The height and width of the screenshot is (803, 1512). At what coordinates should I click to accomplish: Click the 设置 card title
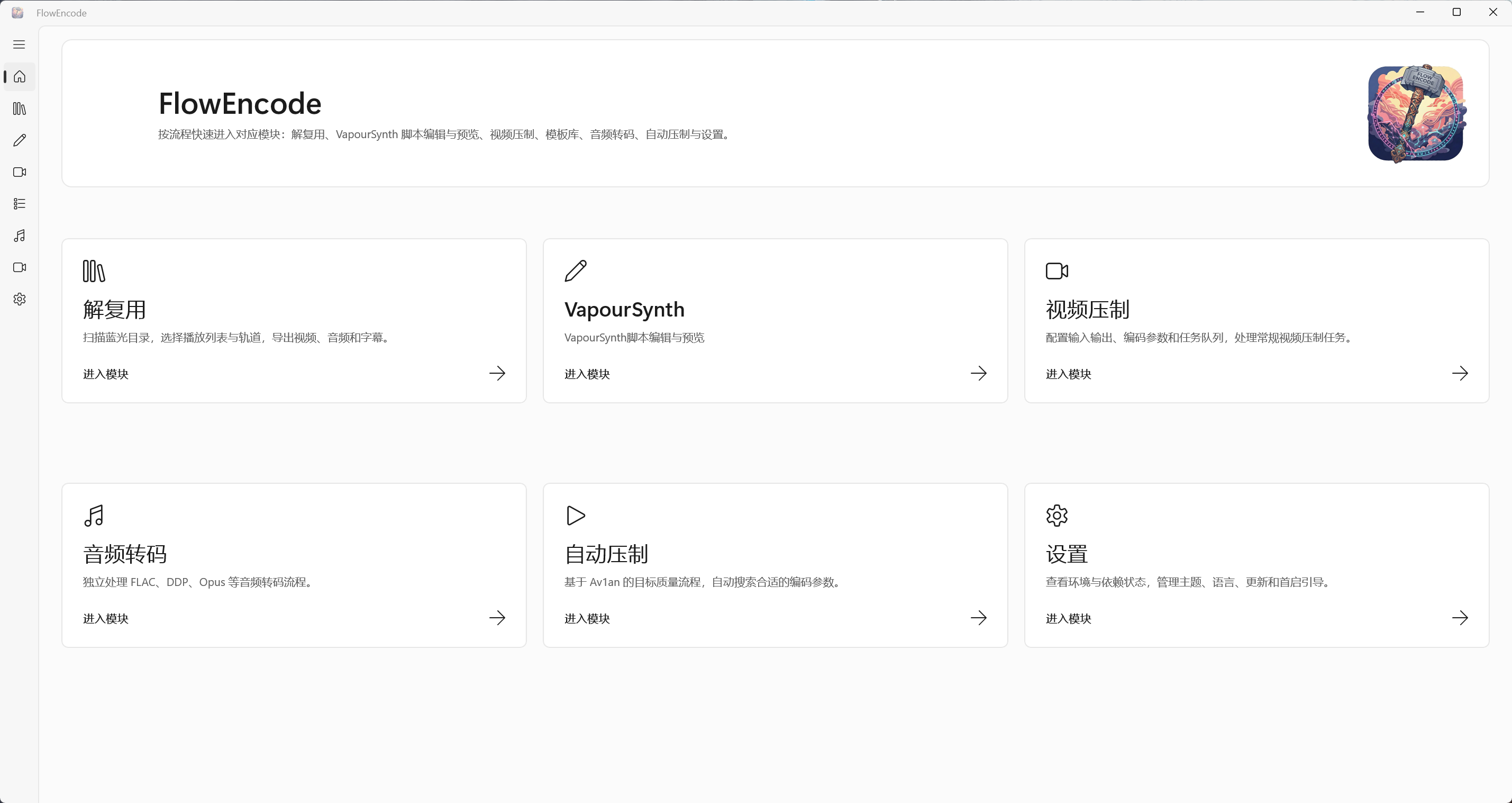pyautogui.click(x=1067, y=554)
